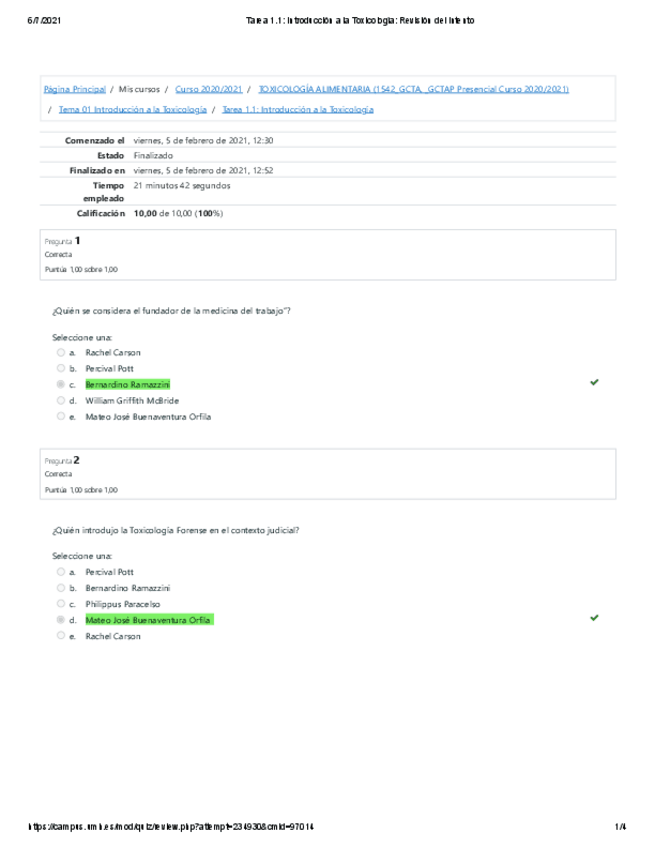Click the green checkmark beside Bernardino Ramazzini
The image size is (655, 848).
click(x=594, y=382)
